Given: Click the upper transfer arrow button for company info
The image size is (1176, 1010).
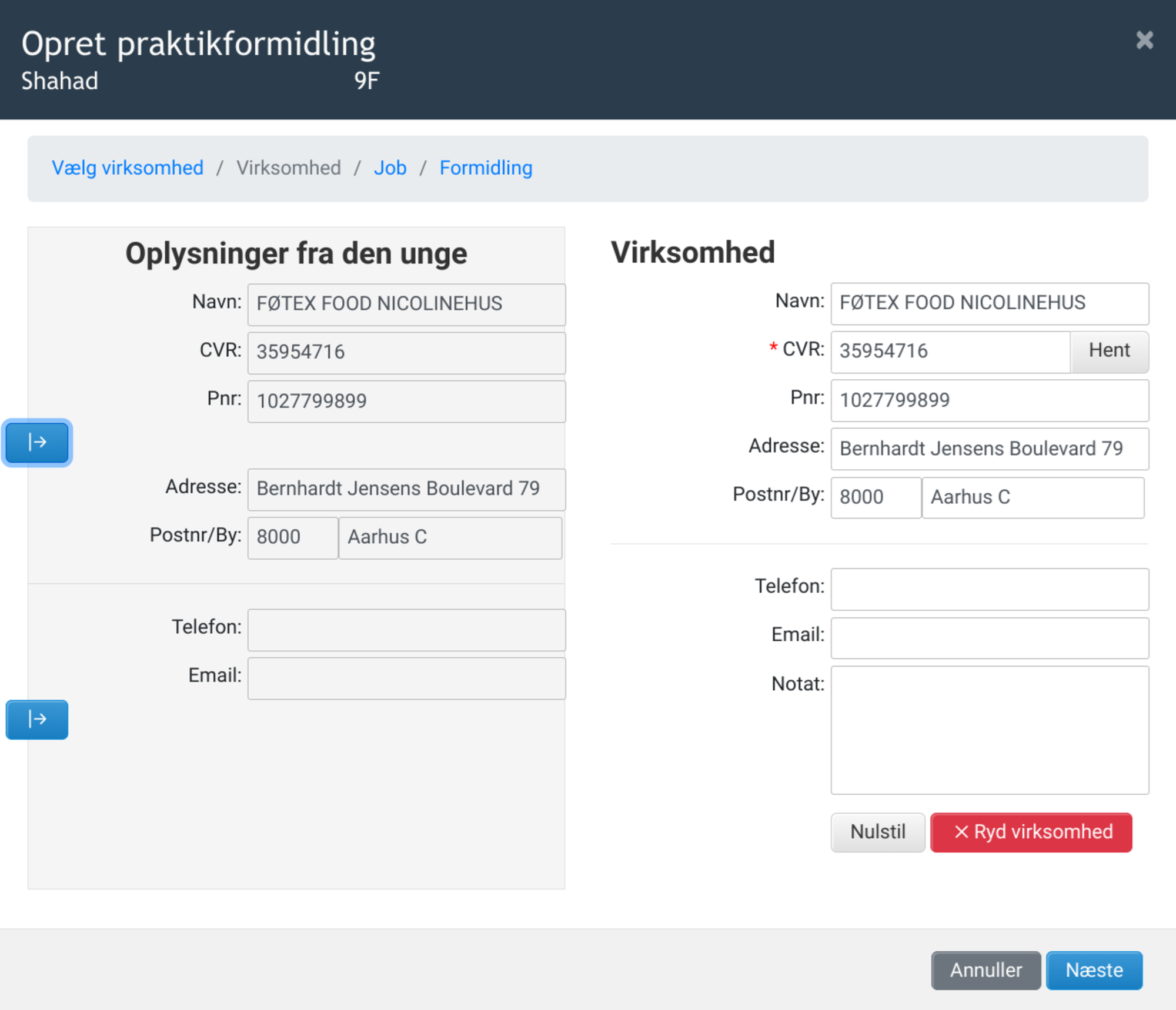Looking at the screenshot, I should pos(36,442).
